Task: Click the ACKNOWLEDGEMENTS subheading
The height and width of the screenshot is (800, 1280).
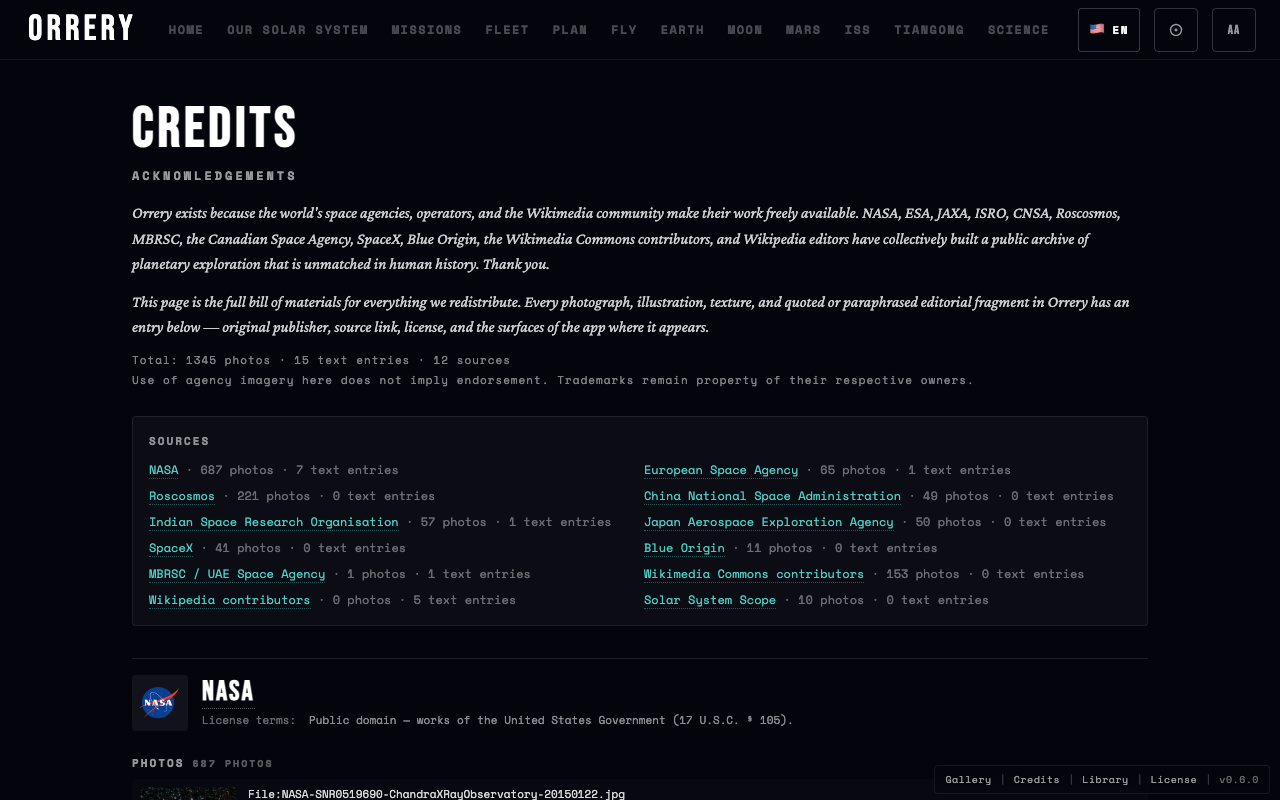Action: click(x=214, y=176)
